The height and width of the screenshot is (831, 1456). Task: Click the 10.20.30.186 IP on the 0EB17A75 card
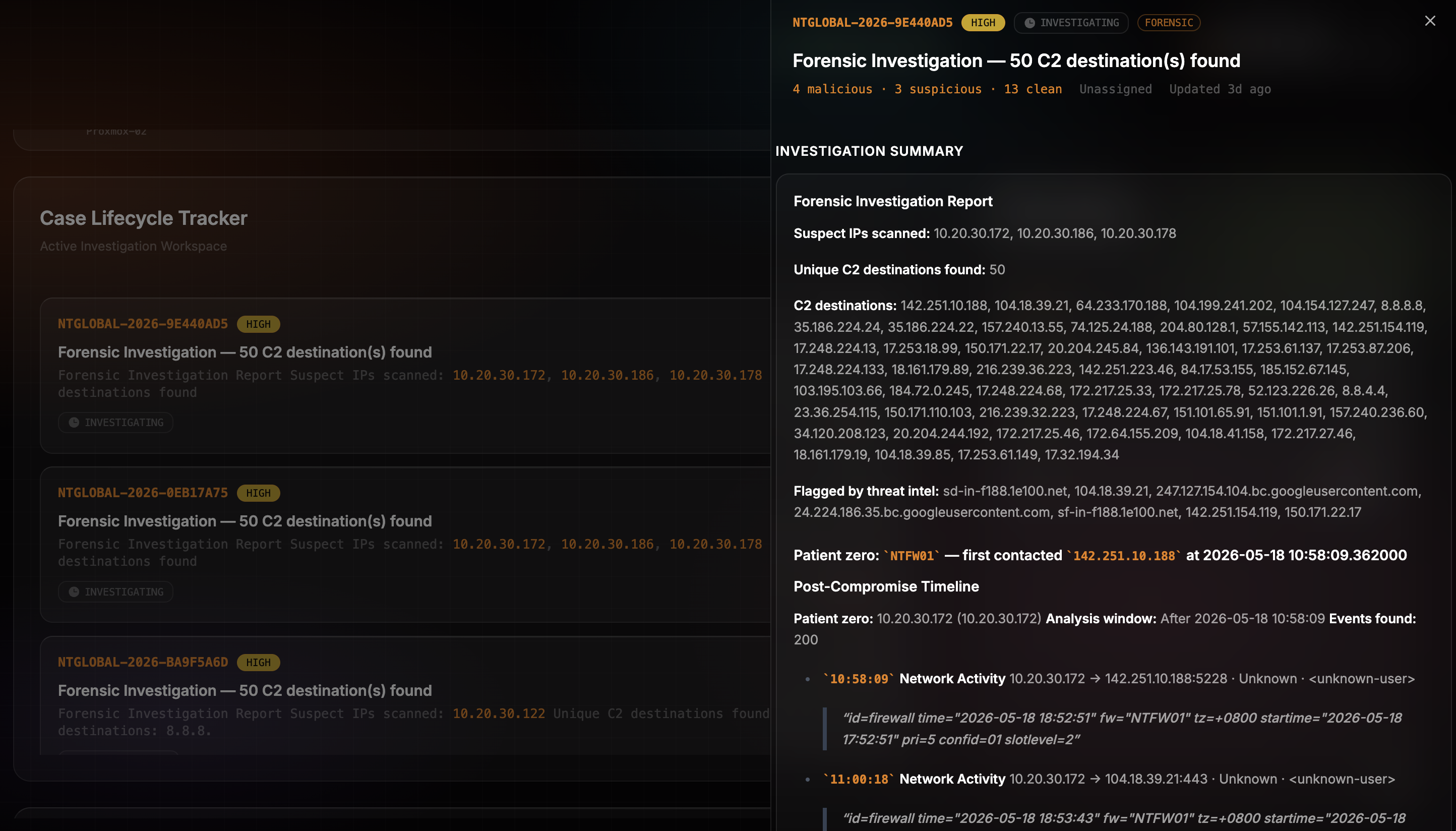click(x=607, y=545)
